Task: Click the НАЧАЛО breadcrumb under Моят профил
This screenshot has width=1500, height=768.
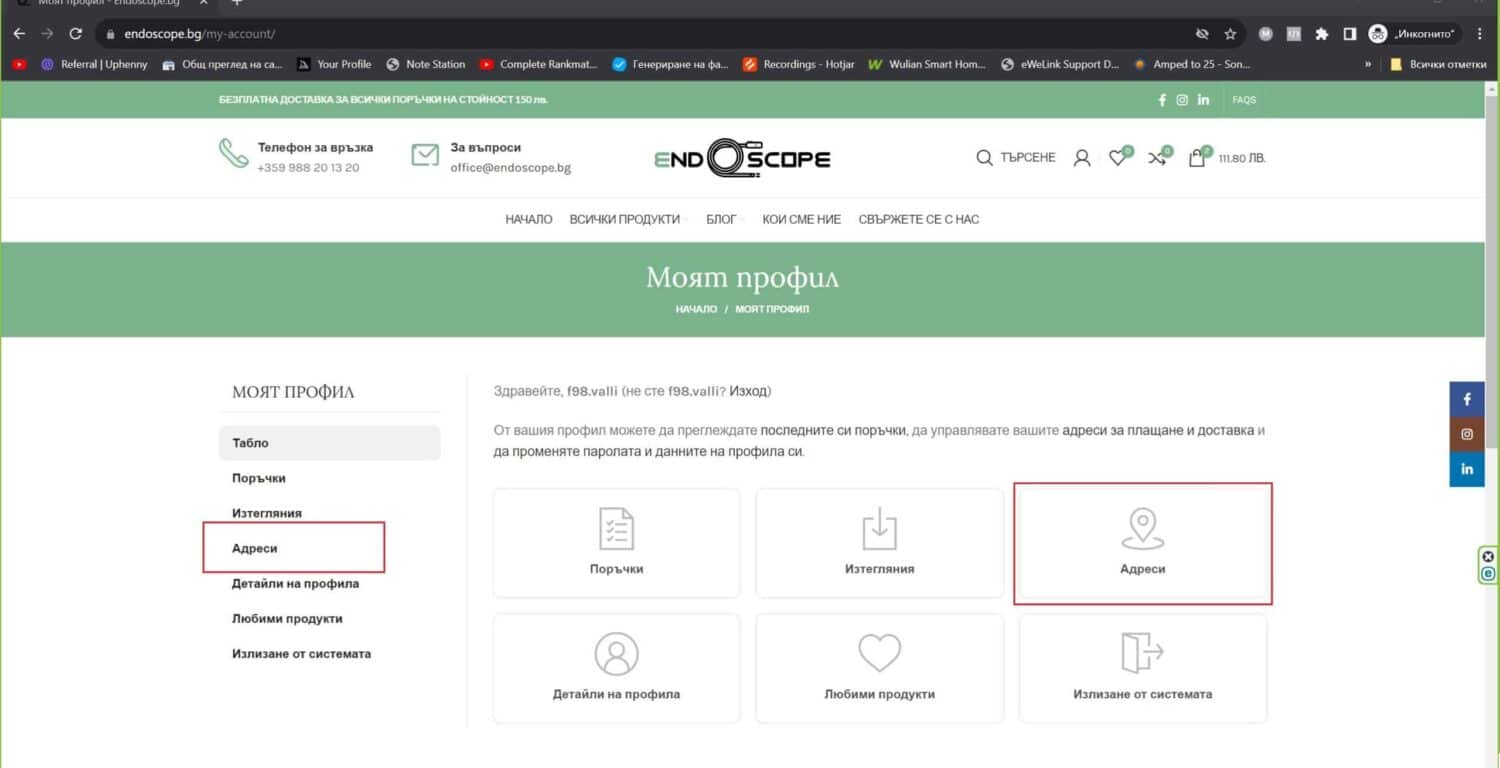Action: point(696,309)
